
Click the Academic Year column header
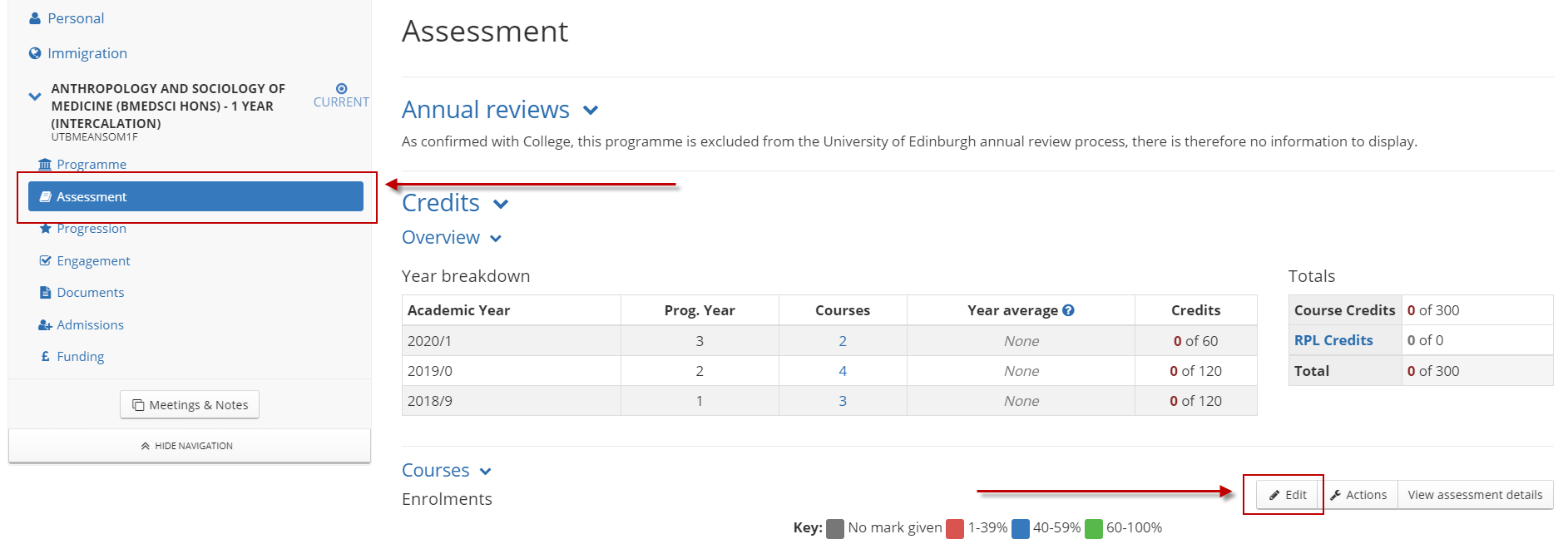click(512, 310)
